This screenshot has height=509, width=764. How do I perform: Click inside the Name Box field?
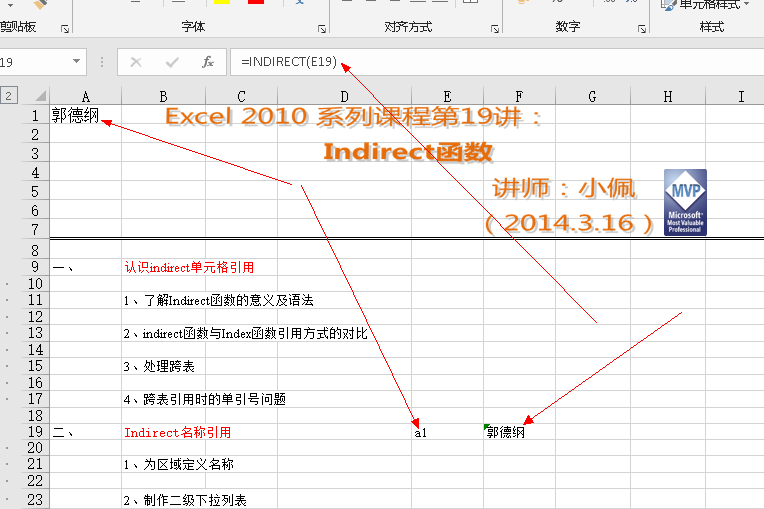[x=34, y=62]
